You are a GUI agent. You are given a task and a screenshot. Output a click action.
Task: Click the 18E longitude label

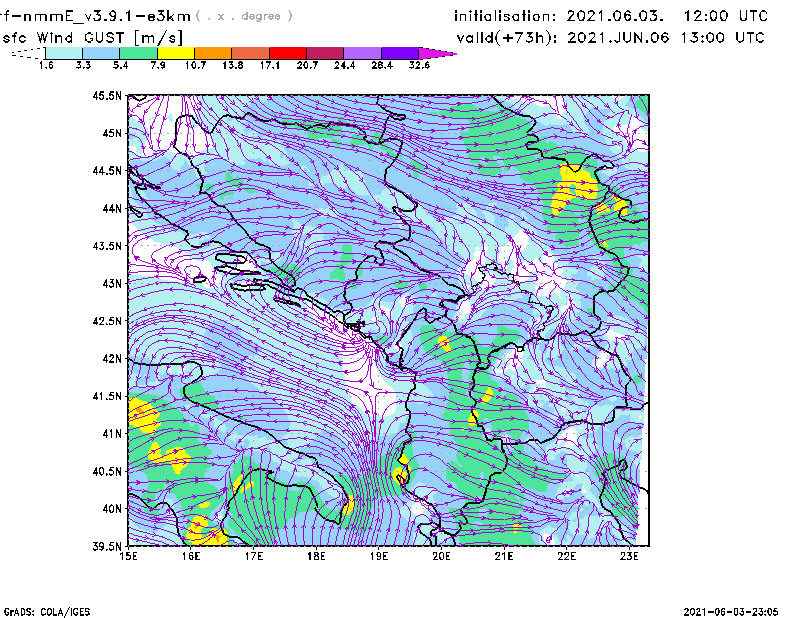[x=316, y=556]
